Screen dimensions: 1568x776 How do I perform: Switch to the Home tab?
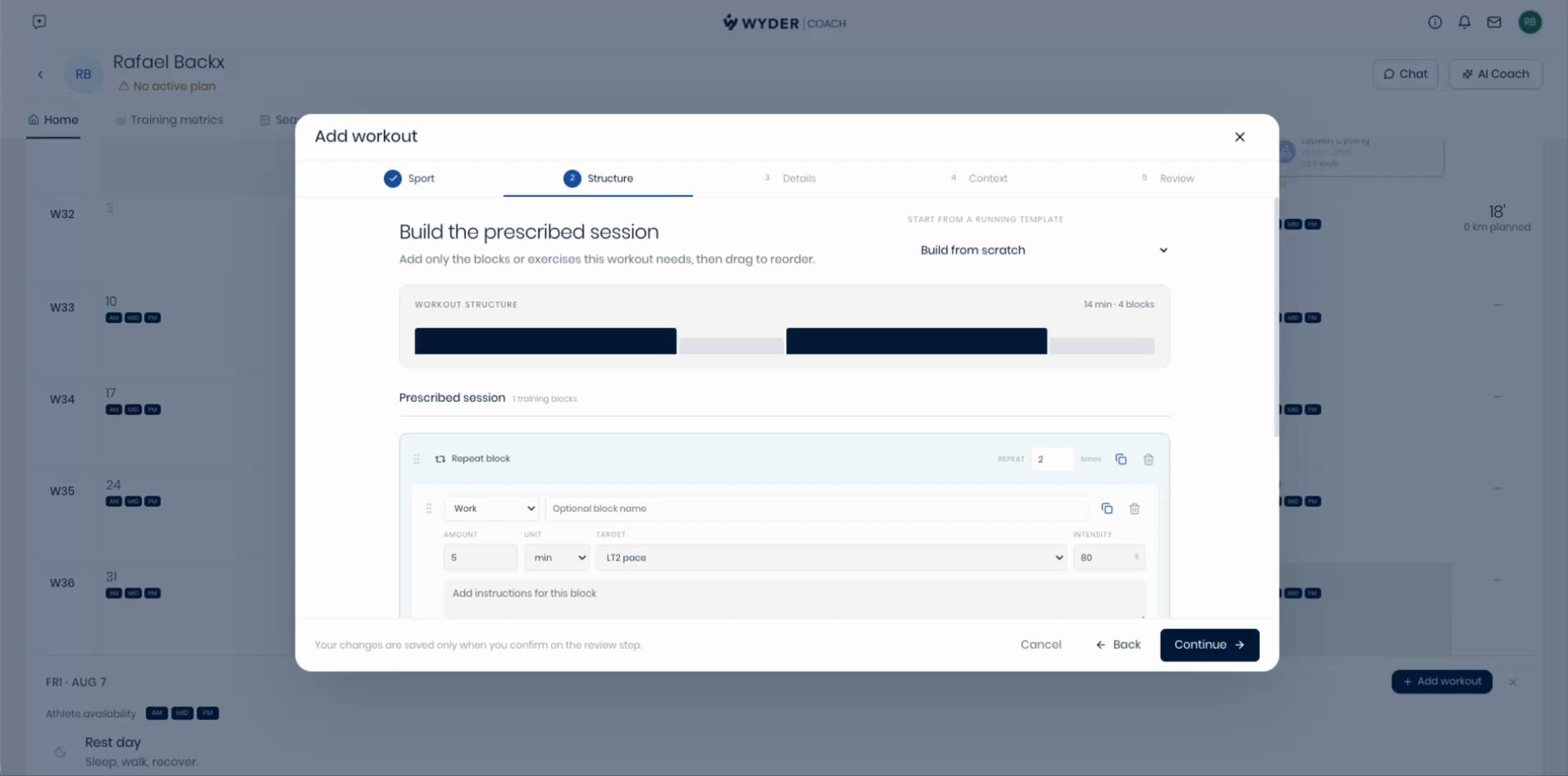[x=53, y=121]
